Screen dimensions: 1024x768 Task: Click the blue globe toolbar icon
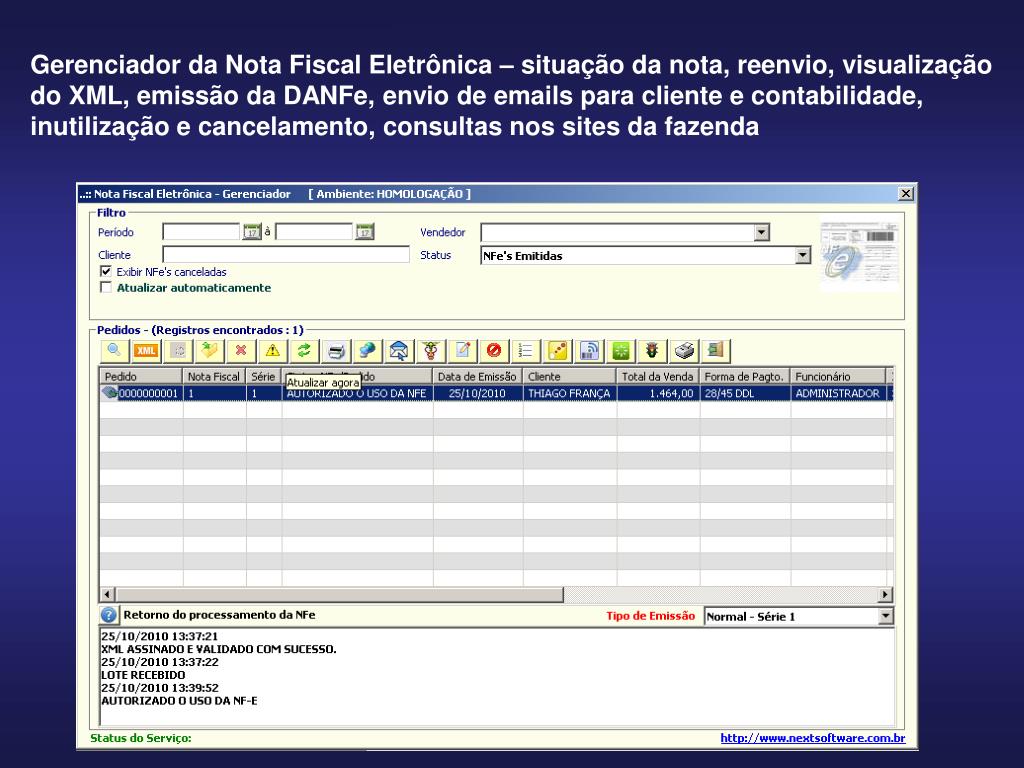[x=368, y=351]
